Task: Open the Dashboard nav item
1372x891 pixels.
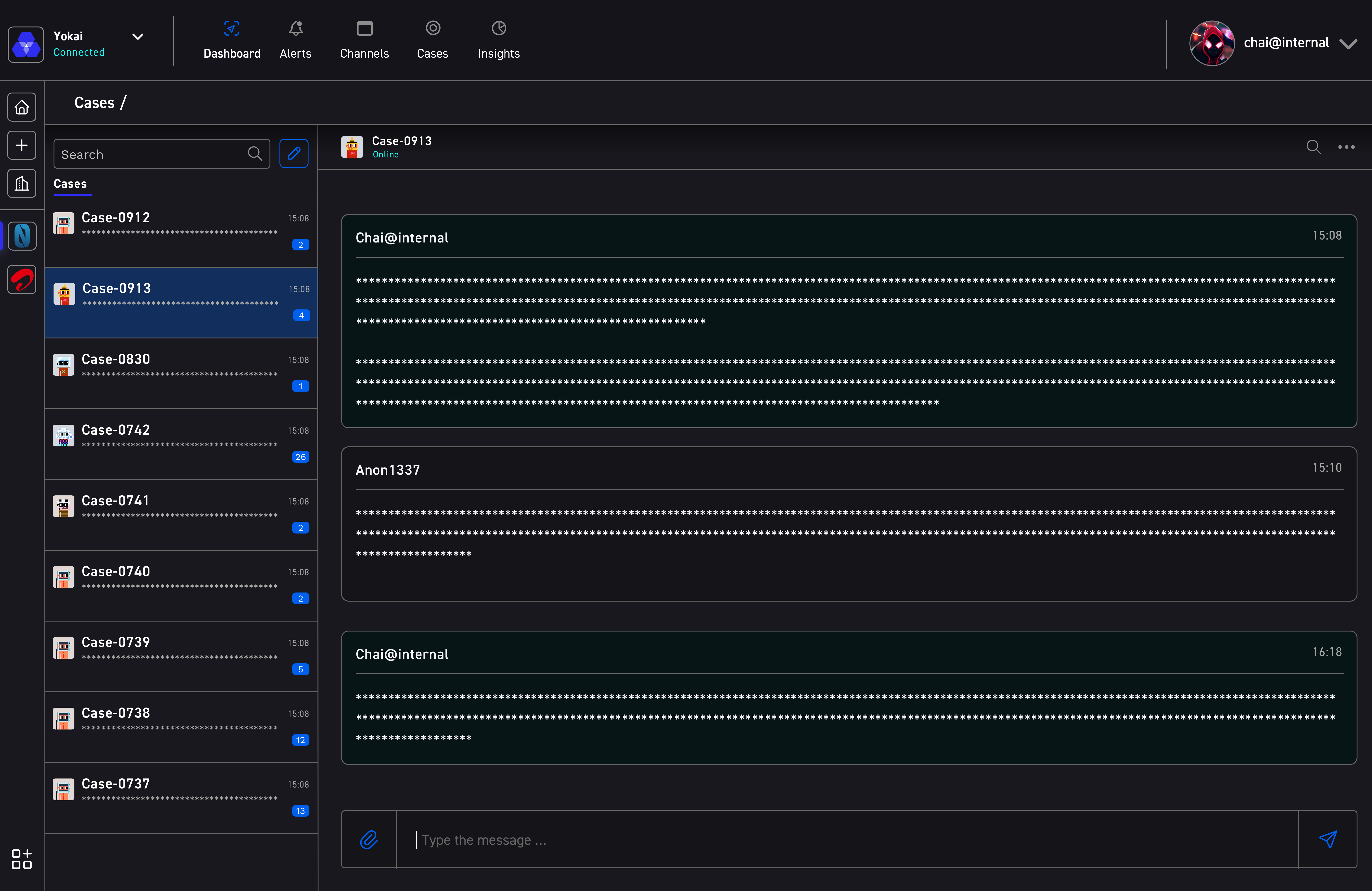Action: [232, 40]
